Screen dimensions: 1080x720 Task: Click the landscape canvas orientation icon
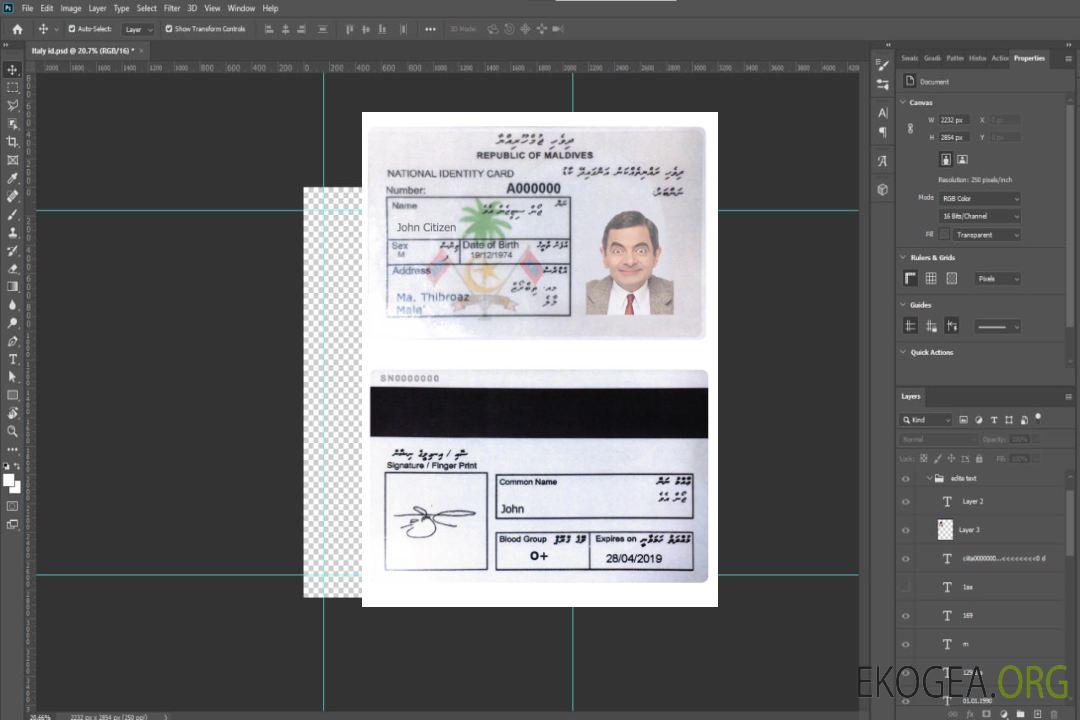pos(962,159)
